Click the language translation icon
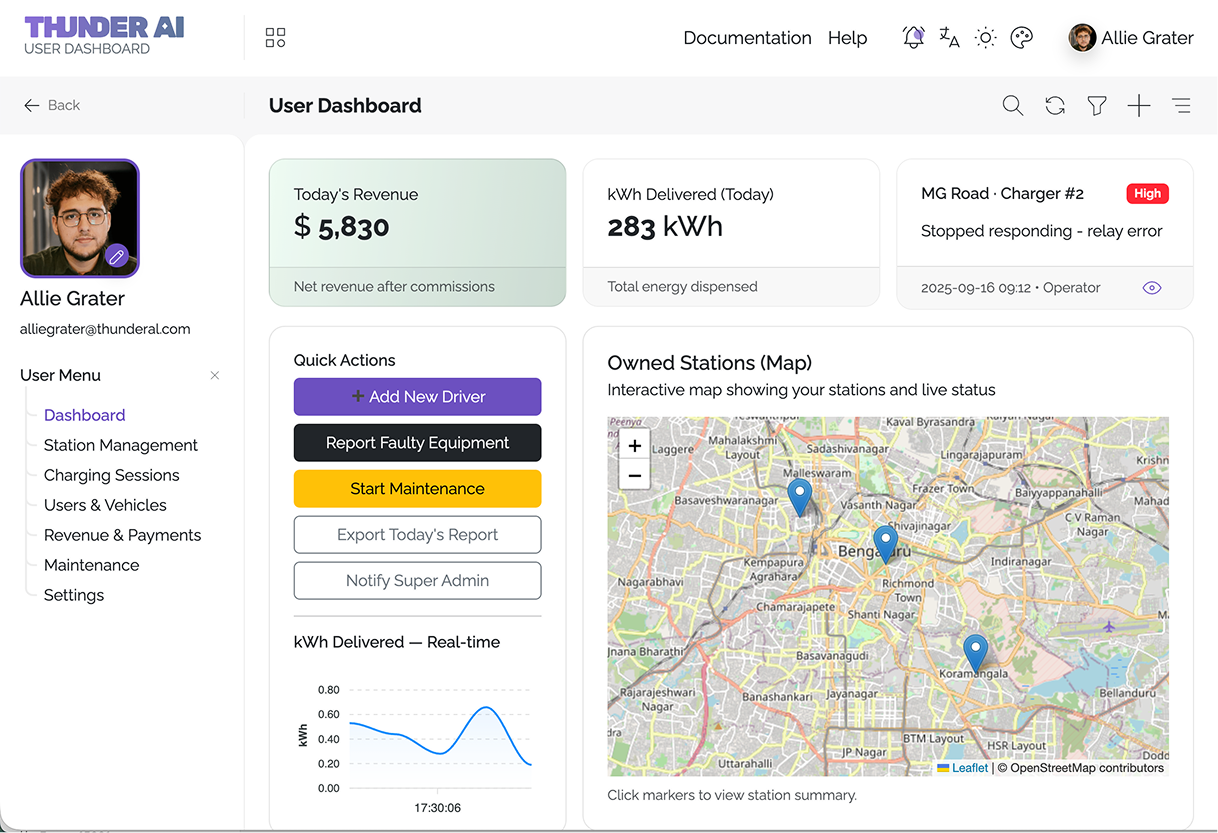Viewport: 1218px width, 833px height. click(948, 37)
